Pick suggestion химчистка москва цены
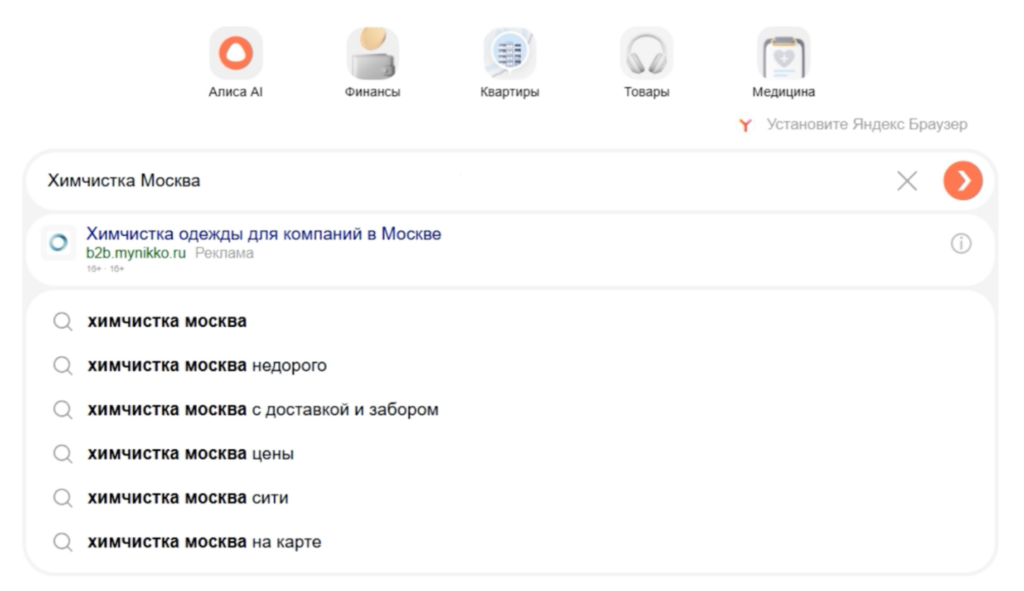1024x591 pixels. click(x=191, y=454)
